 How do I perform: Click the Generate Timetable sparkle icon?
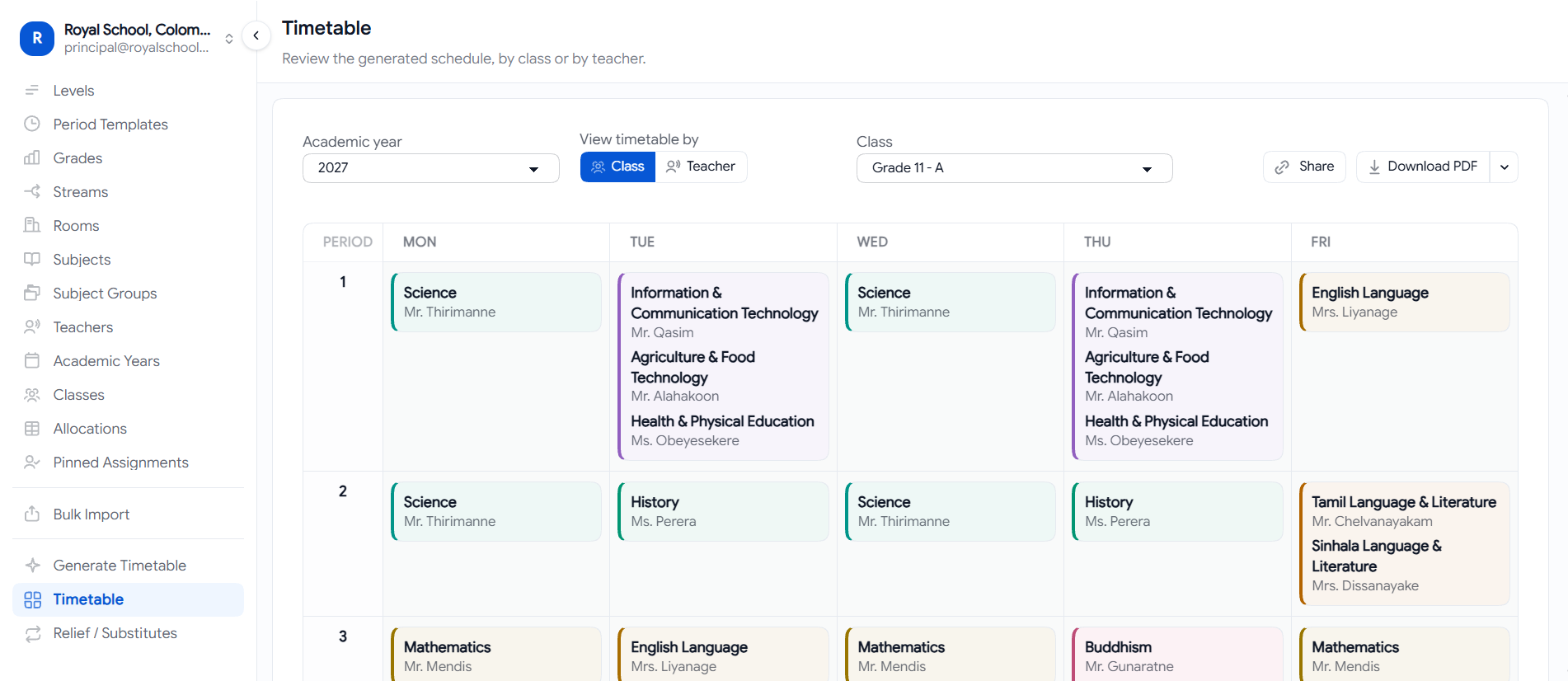(32, 565)
